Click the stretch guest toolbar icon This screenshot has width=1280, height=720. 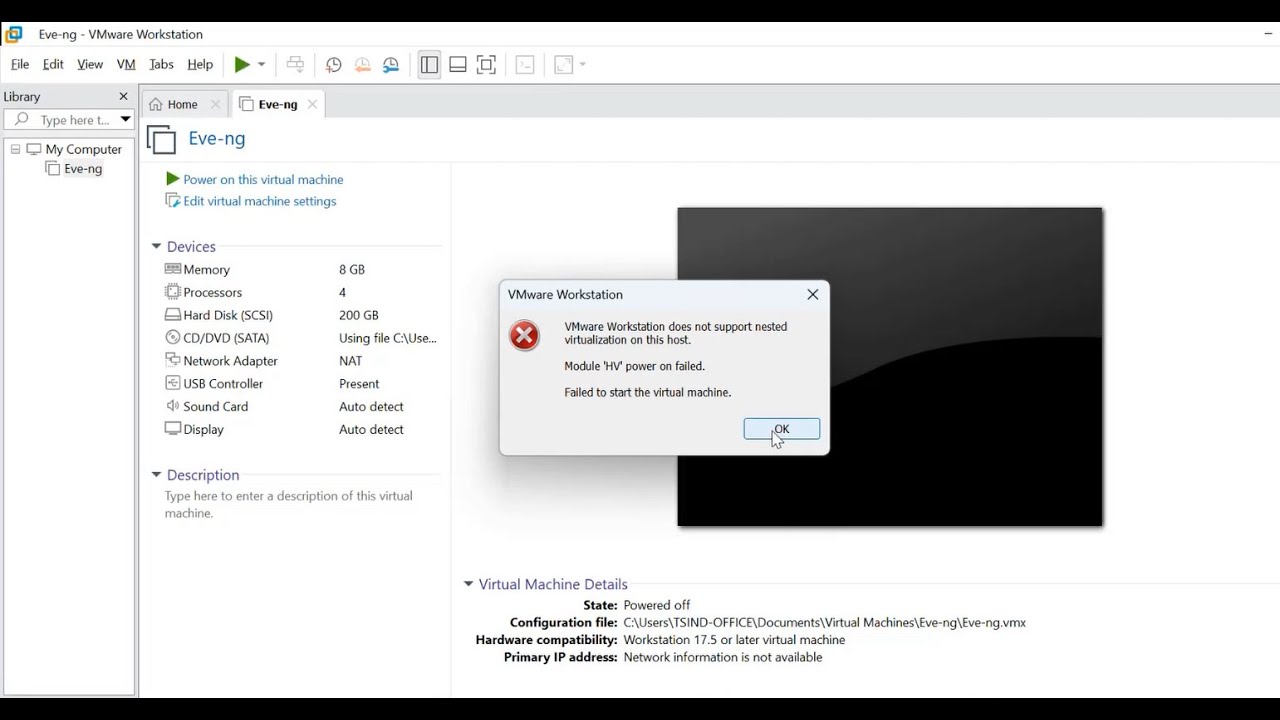(x=563, y=65)
